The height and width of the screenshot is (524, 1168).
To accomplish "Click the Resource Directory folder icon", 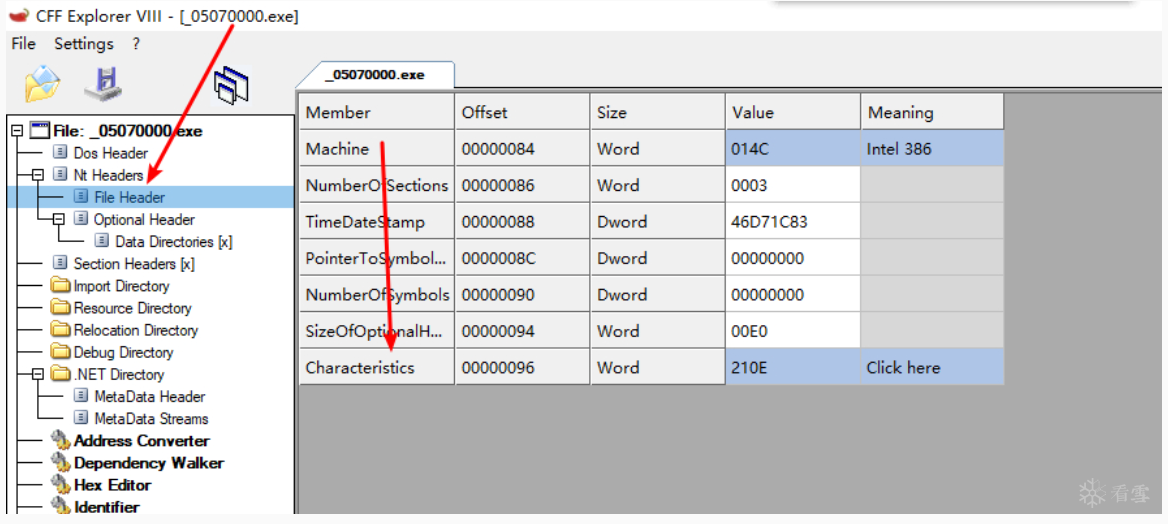I will tap(60, 308).
